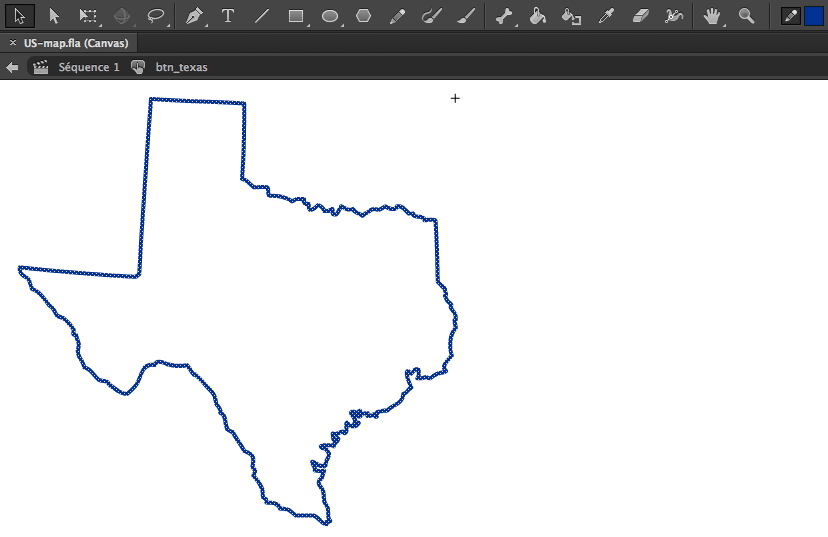Viewport: 828px width, 537px height.
Task: Click the stroke color pencil icon
Action: pyautogui.click(x=791, y=16)
